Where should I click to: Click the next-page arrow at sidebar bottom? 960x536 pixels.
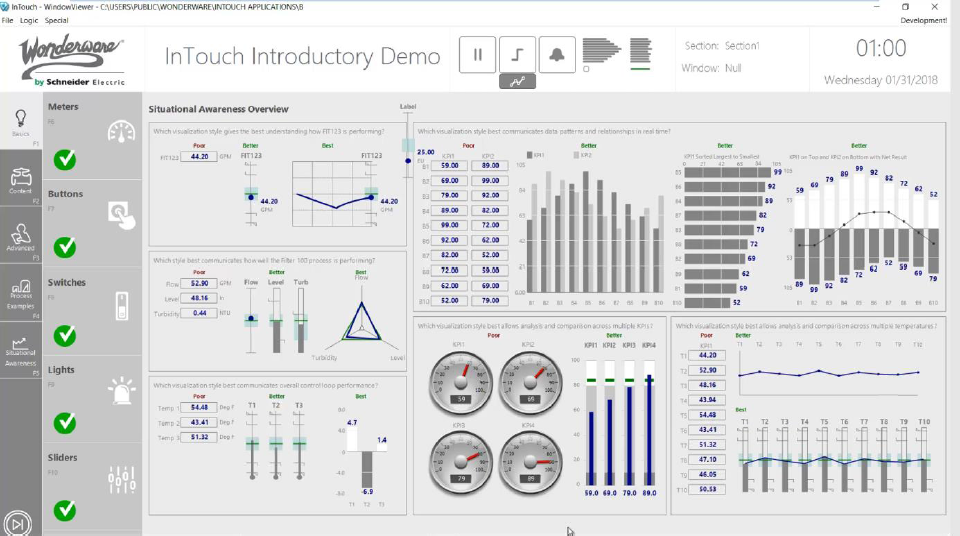tap(18, 523)
